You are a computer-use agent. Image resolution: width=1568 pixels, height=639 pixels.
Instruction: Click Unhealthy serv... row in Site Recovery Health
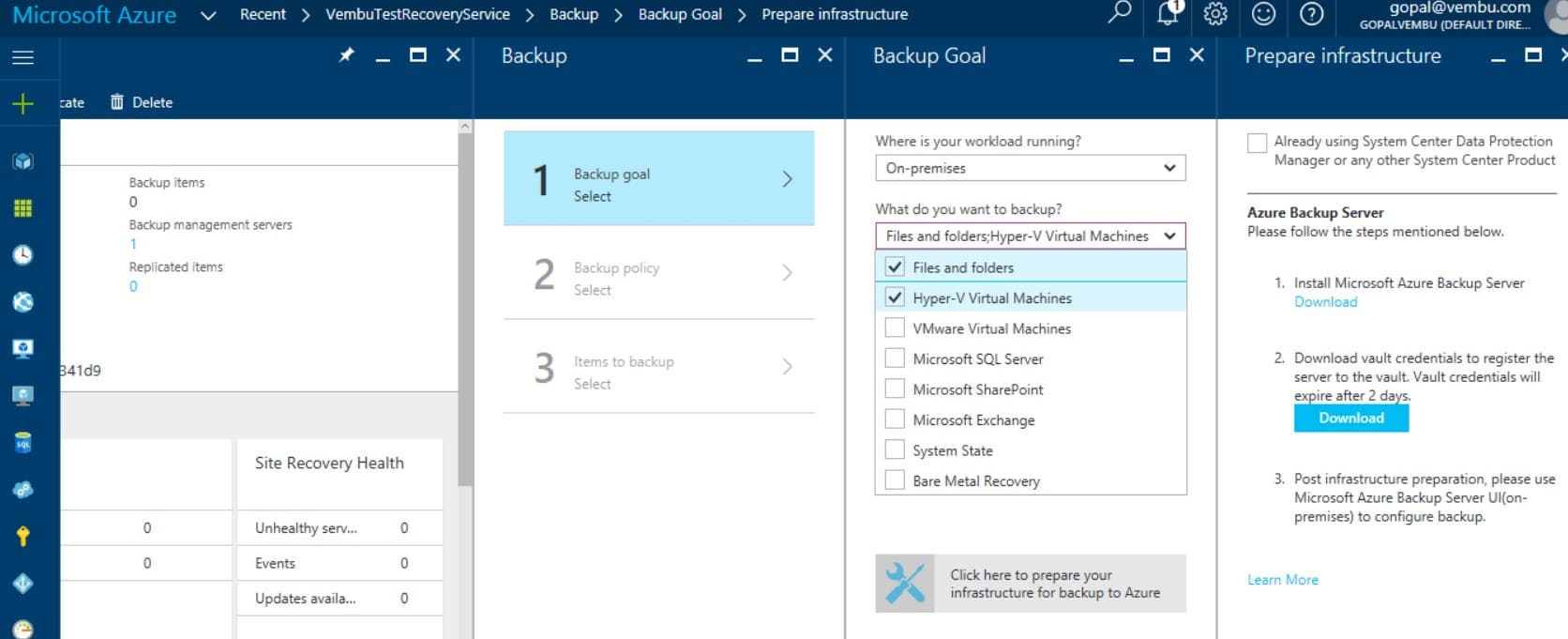(339, 528)
